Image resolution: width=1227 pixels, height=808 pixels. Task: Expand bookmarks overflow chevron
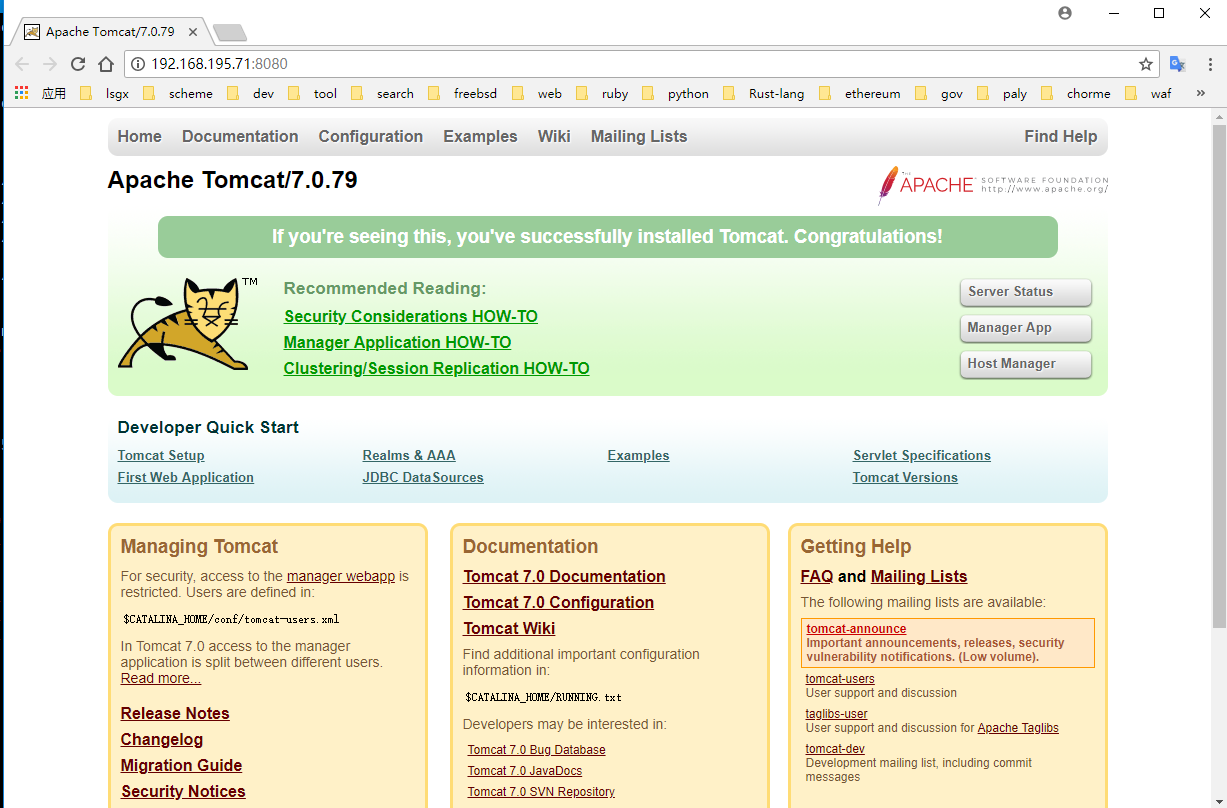pos(1201,94)
